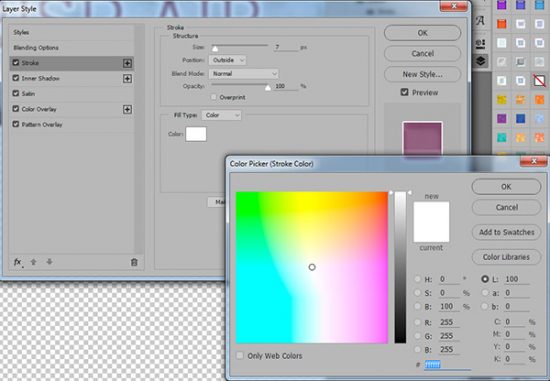The height and width of the screenshot is (381, 550).
Task: Open Color Libraries
Action: tap(506, 257)
